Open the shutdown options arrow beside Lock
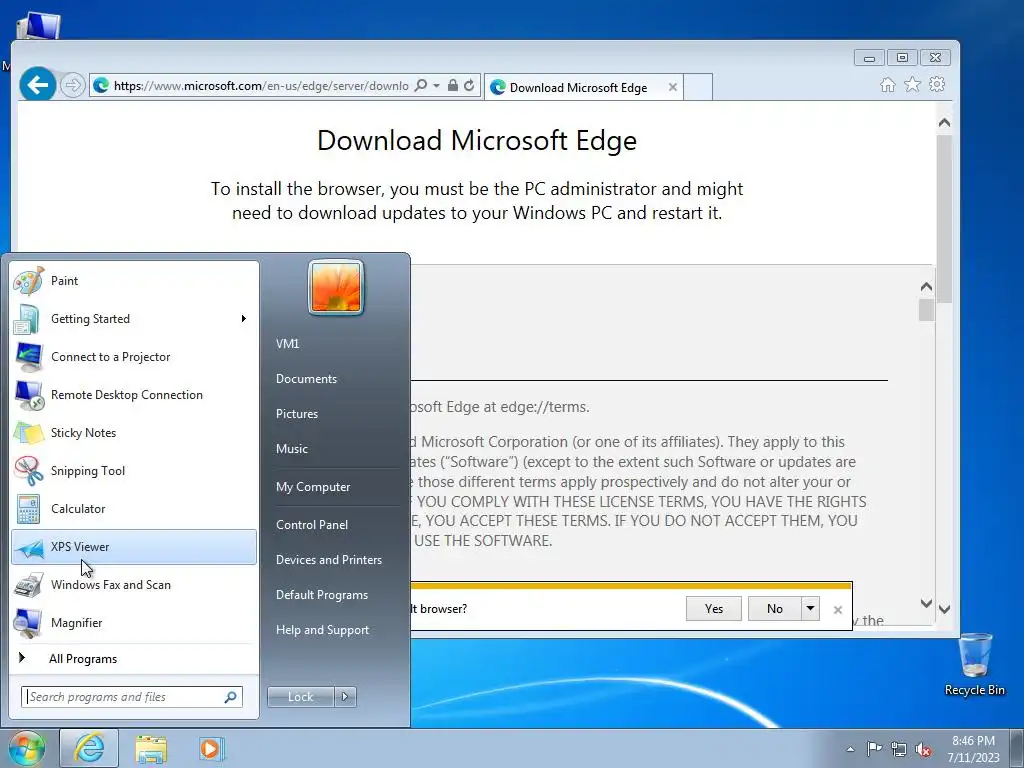1024x768 pixels. pos(345,697)
